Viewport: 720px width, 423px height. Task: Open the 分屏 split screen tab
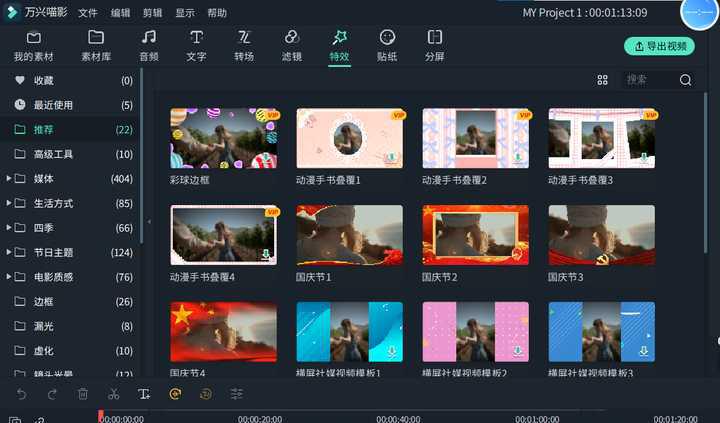[434, 46]
